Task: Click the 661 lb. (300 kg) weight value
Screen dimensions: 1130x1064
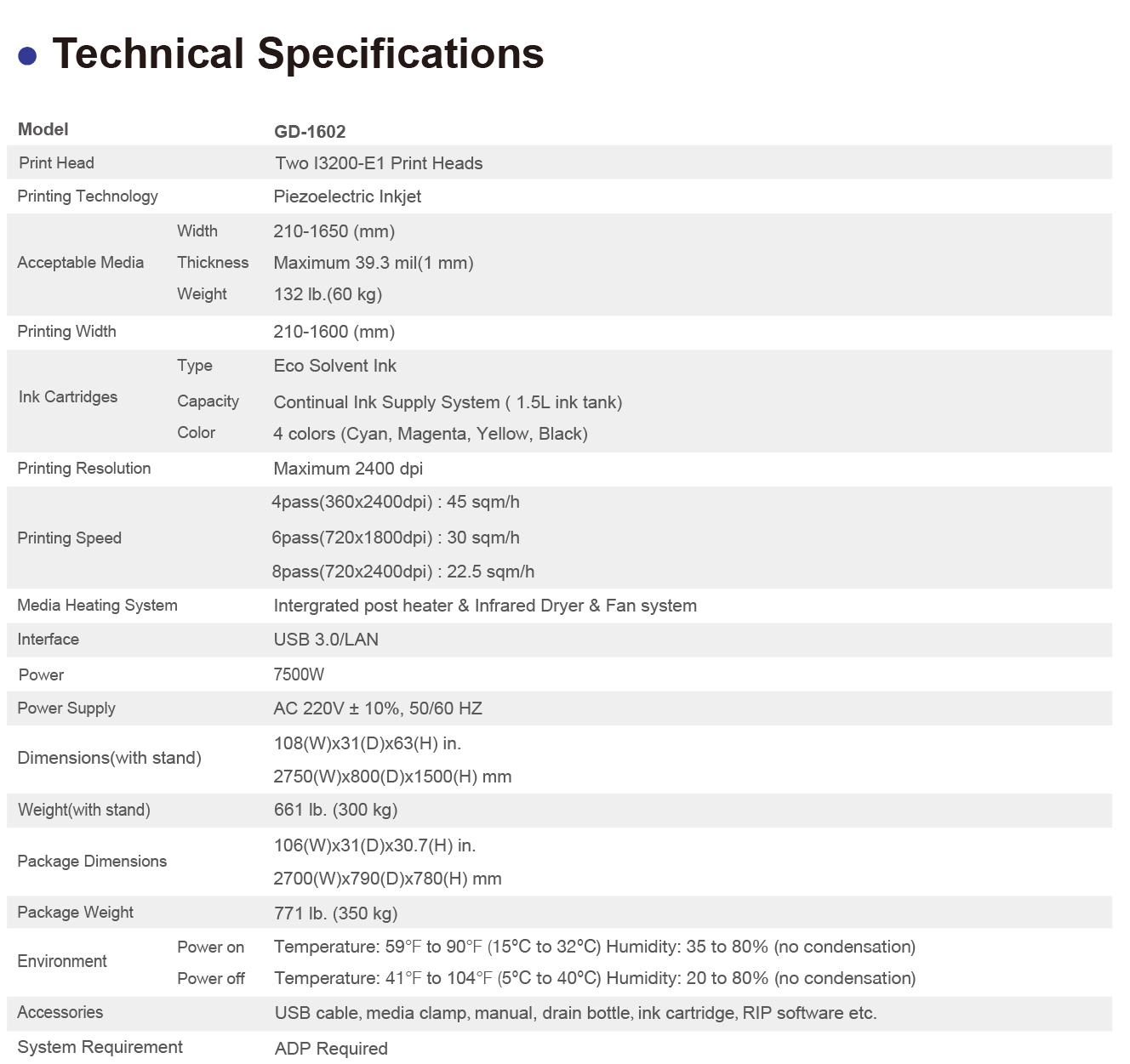Action: click(335, 810)
